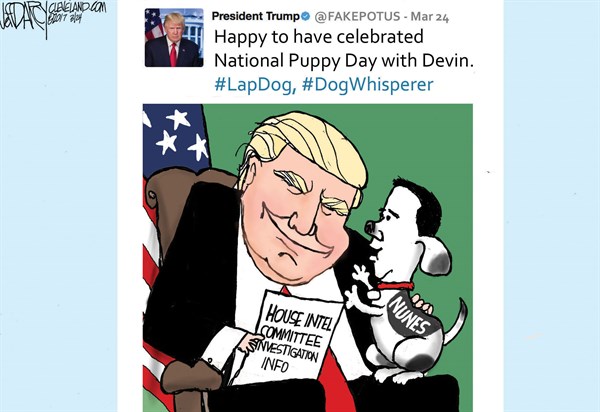The image size is (600, 412).
Task: Click the NUNES label on the dog
Action: 408,316
